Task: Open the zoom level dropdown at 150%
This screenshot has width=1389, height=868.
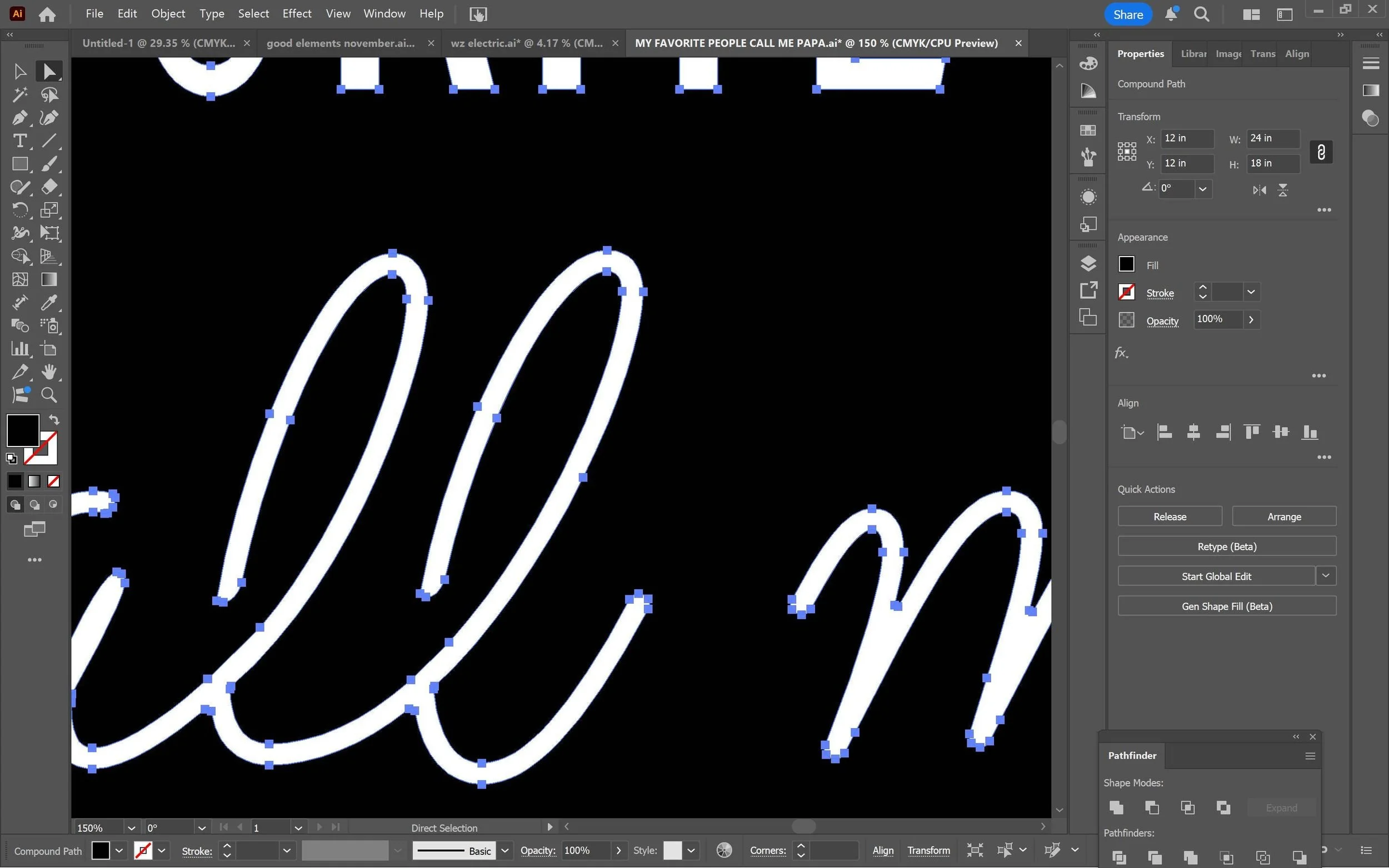Action: point(131,828)
